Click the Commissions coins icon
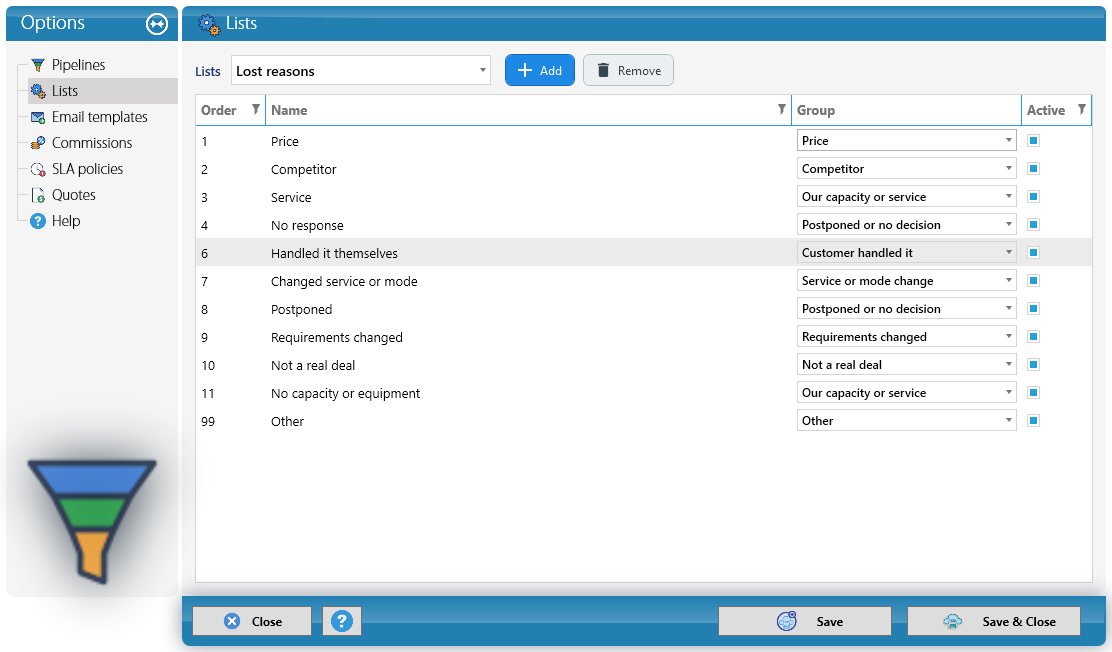The image size is (1112, 652). tap(38, 143)
